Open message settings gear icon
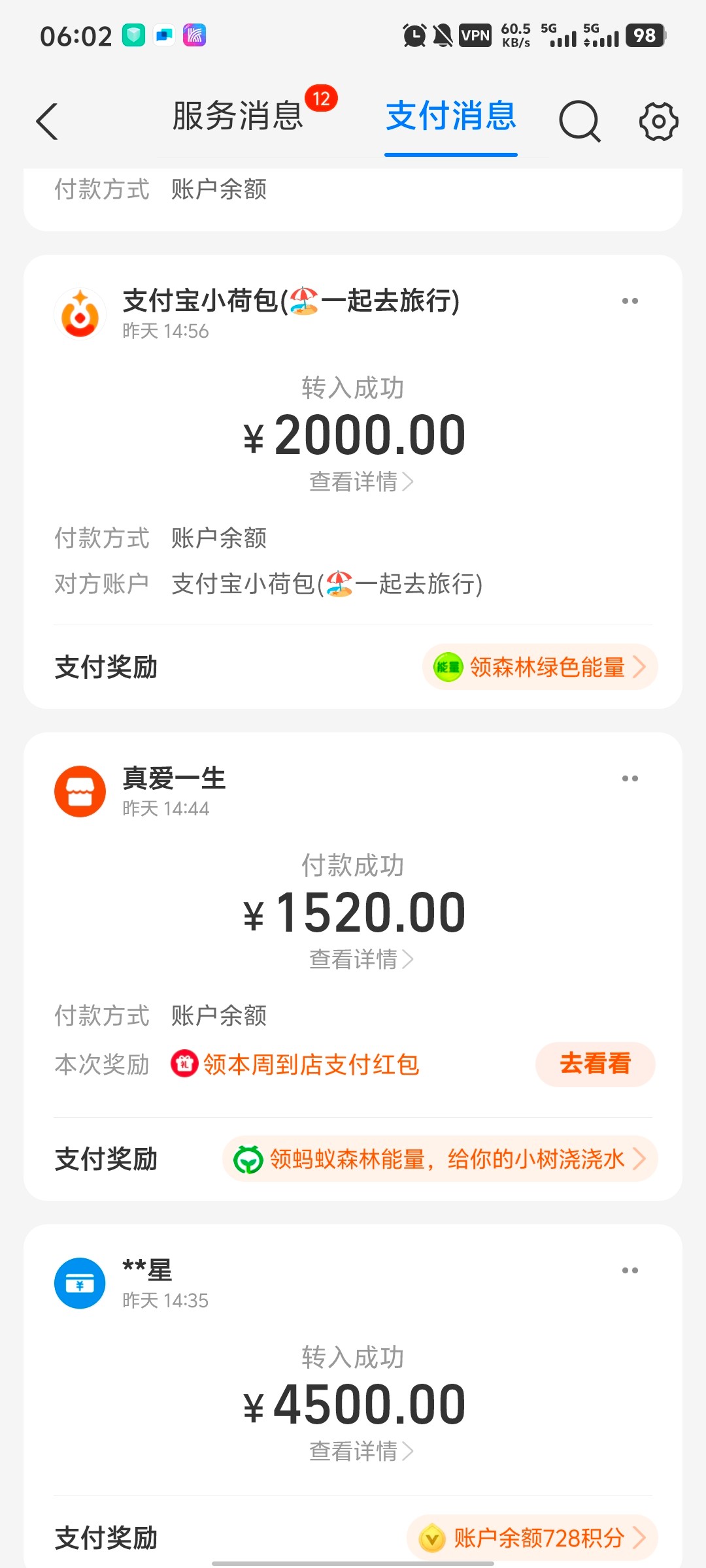The width and height of the screenshot is (706, 1568). [658, 122]
